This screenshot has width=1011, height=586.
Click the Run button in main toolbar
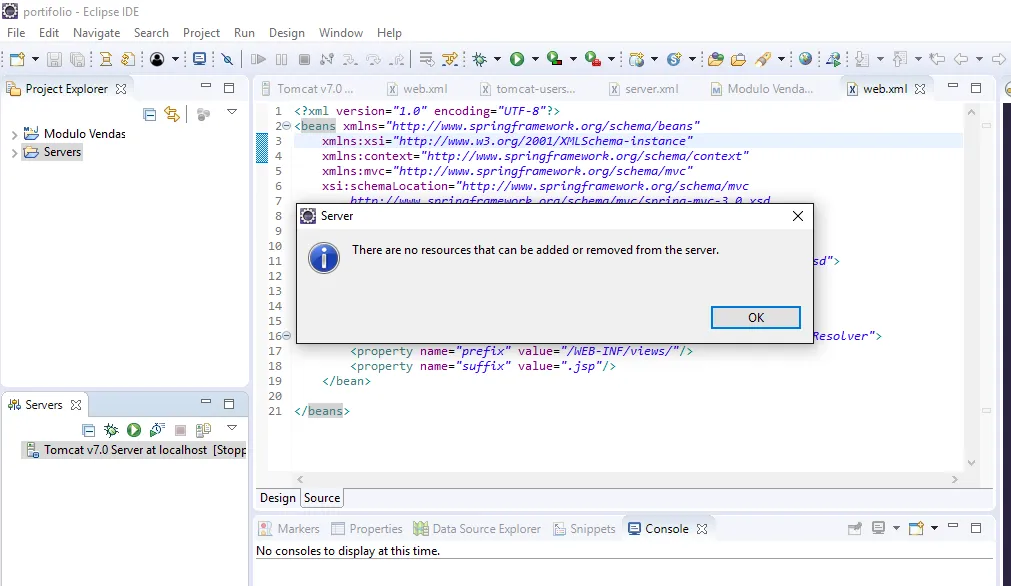pyautogui.click(x=517, y=60)
